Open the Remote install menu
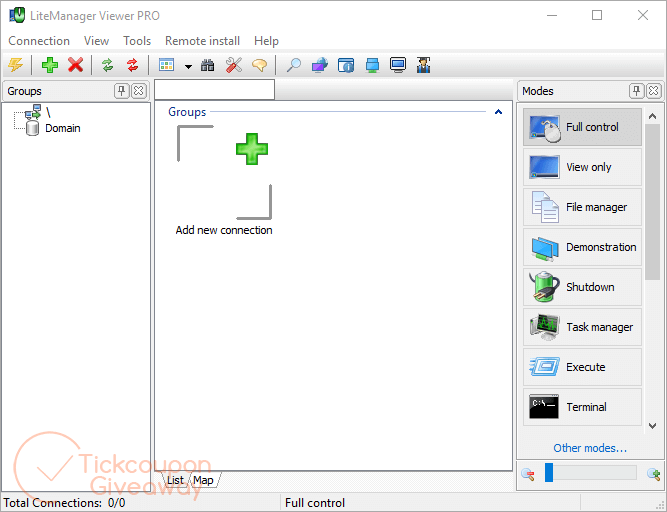 pos(202,41)
